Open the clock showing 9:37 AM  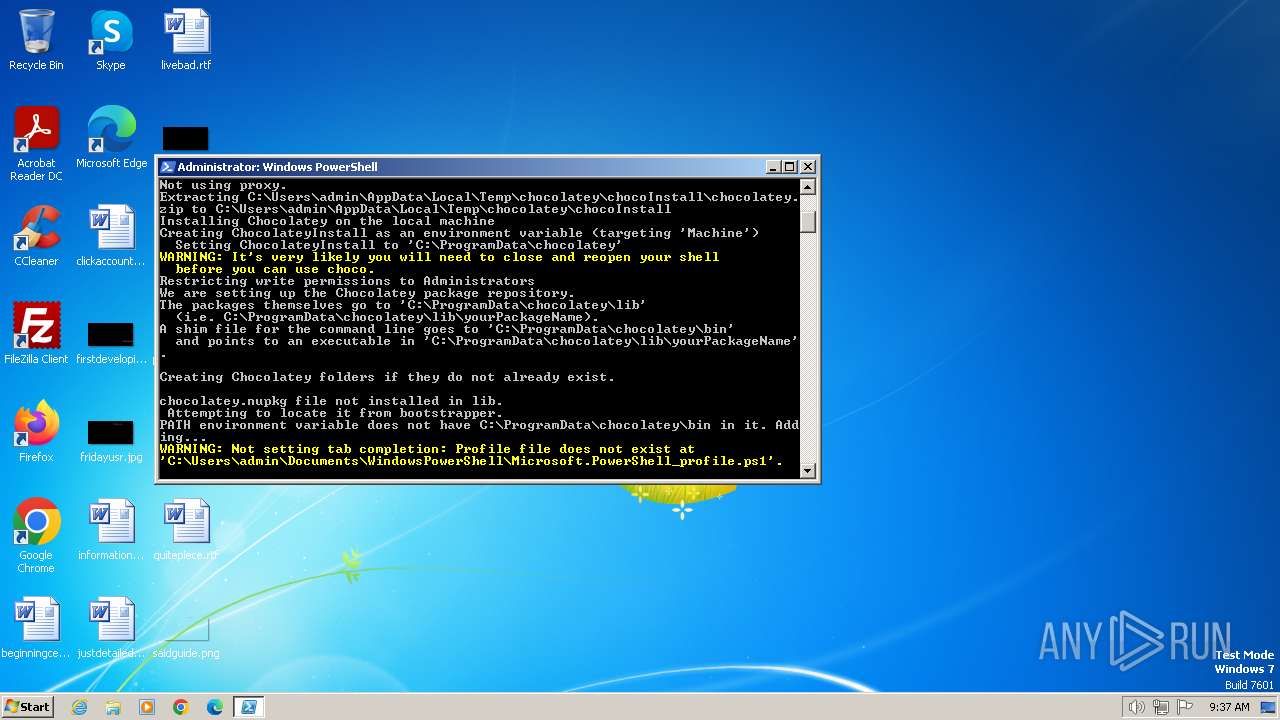point(1229,707)
